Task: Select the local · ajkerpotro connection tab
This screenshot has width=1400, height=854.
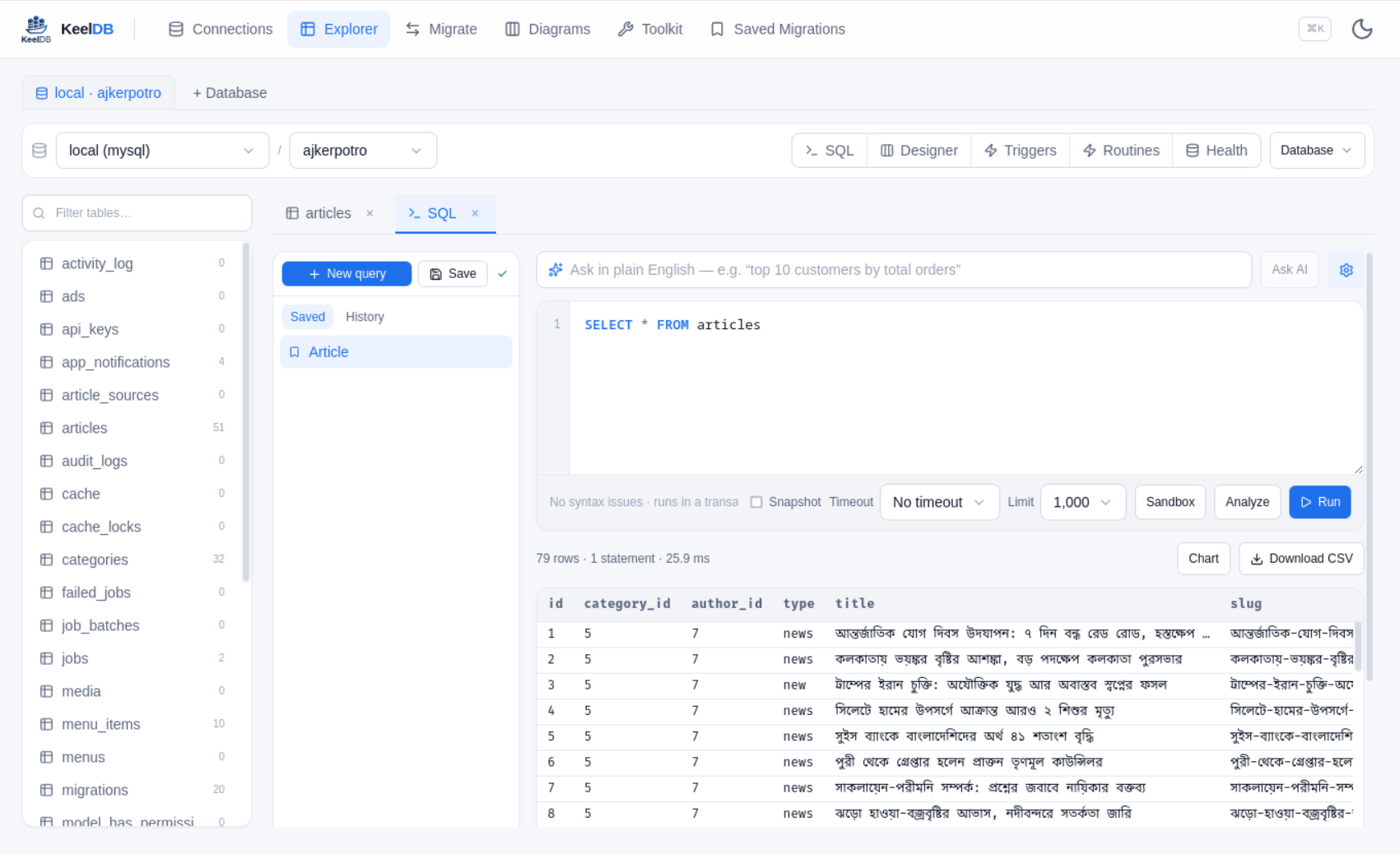Action: coord(98,93)
